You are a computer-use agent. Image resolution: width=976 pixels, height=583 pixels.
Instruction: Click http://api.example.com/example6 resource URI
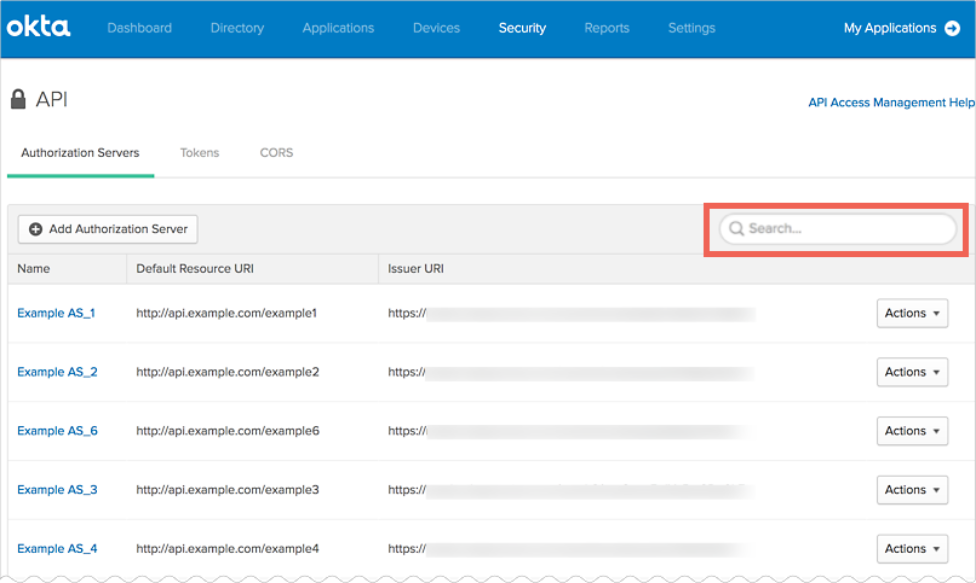tap(228, 431)
